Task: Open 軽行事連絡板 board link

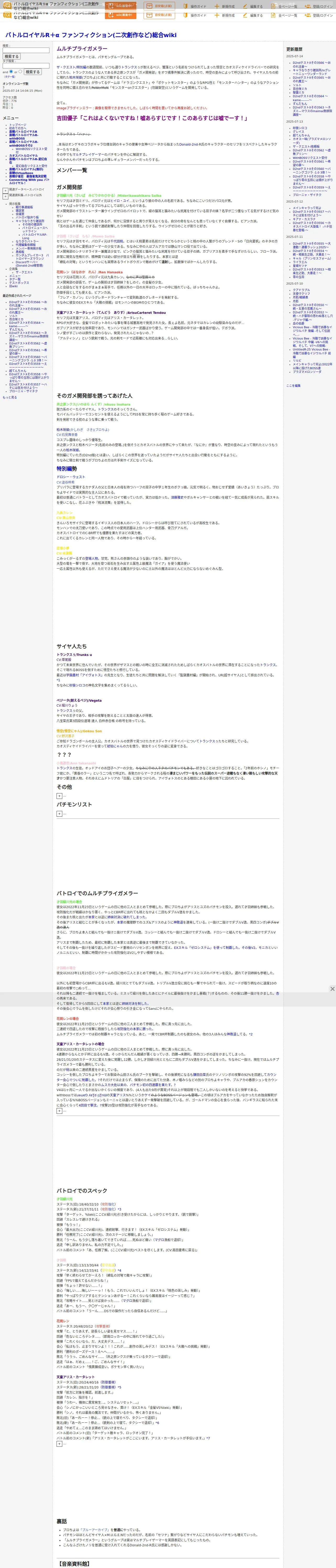Action: [x=24, y=207]
